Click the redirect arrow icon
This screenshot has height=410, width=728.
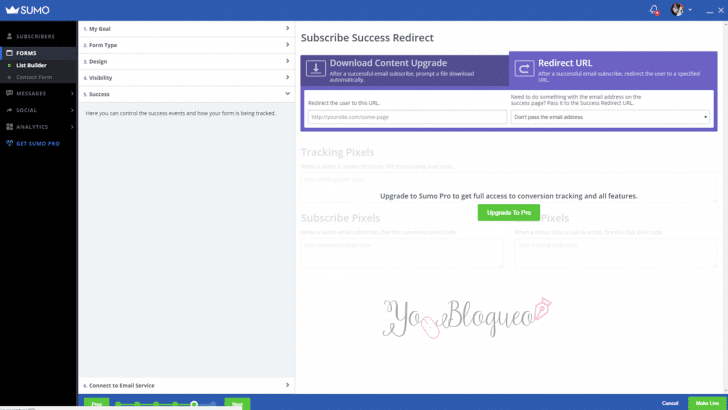[x=524, y=69]
